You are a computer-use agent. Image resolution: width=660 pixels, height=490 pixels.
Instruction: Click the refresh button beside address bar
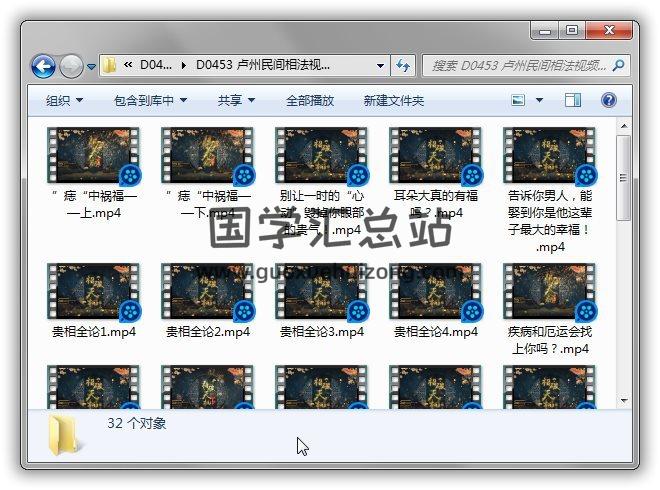tap(404, 66)
